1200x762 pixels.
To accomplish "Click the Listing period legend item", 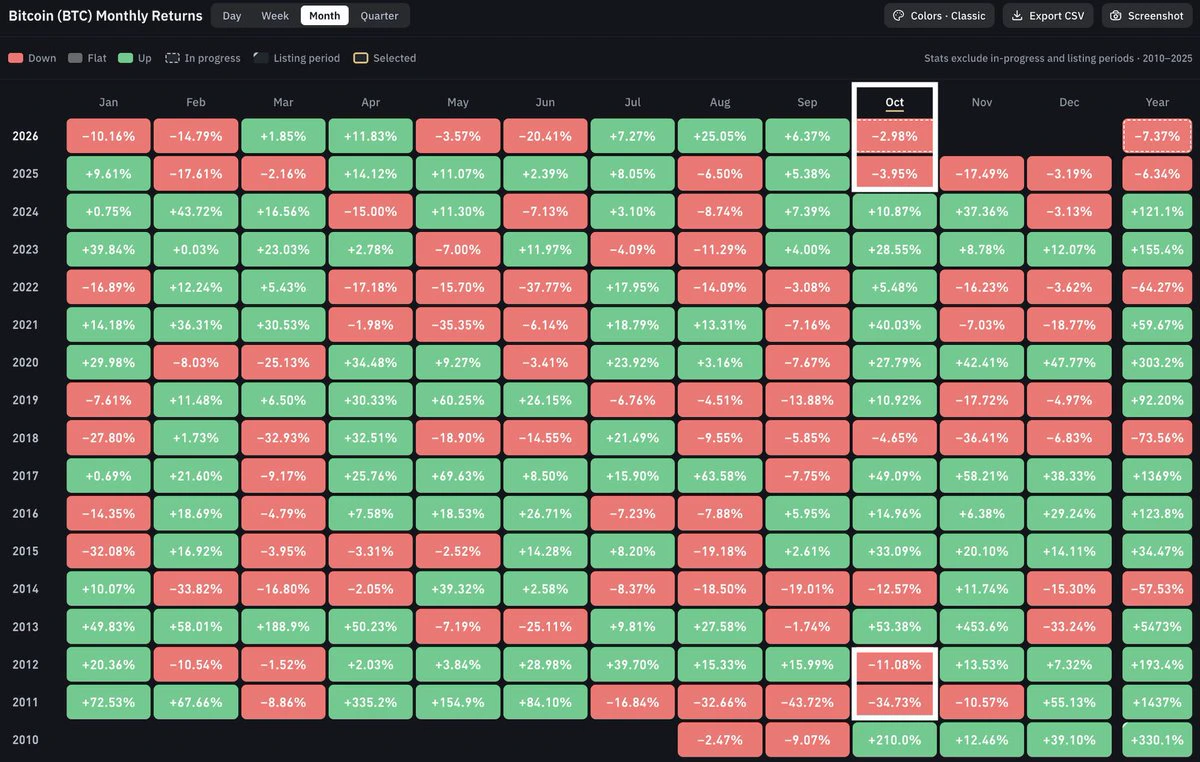I will click(x=297, y=58).
